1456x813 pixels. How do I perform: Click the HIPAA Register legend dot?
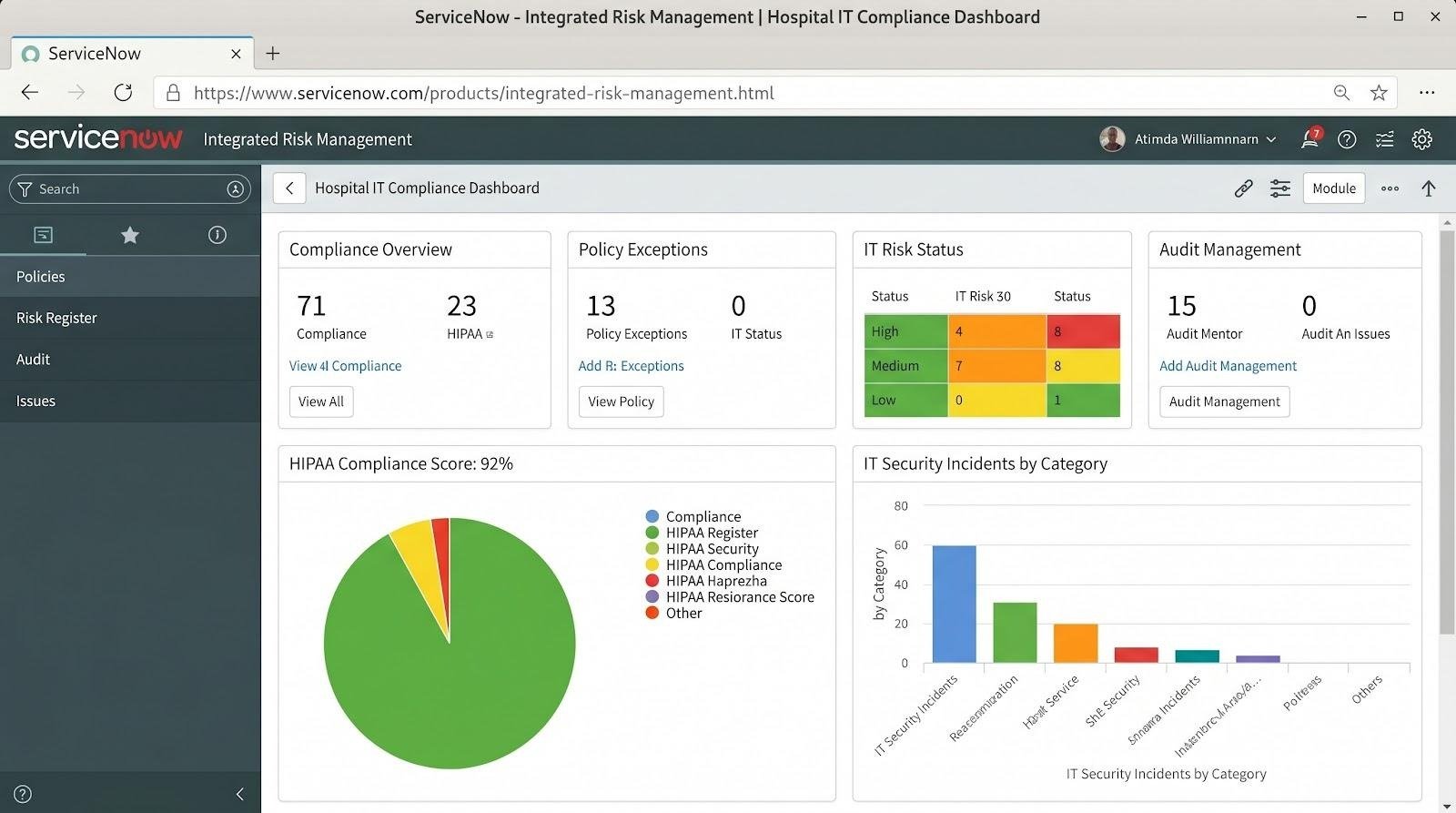tap(652, 533)
